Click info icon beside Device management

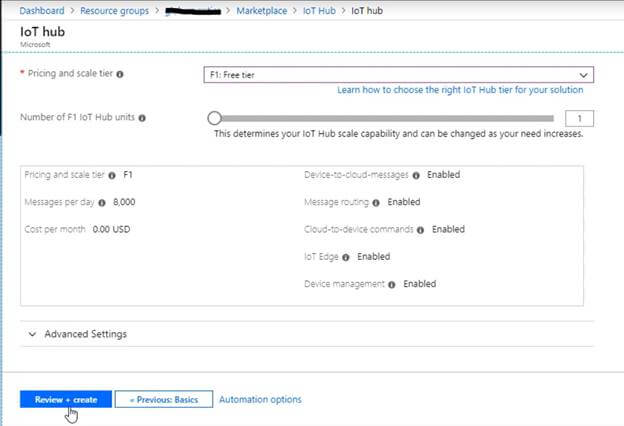tap(392, 285)
